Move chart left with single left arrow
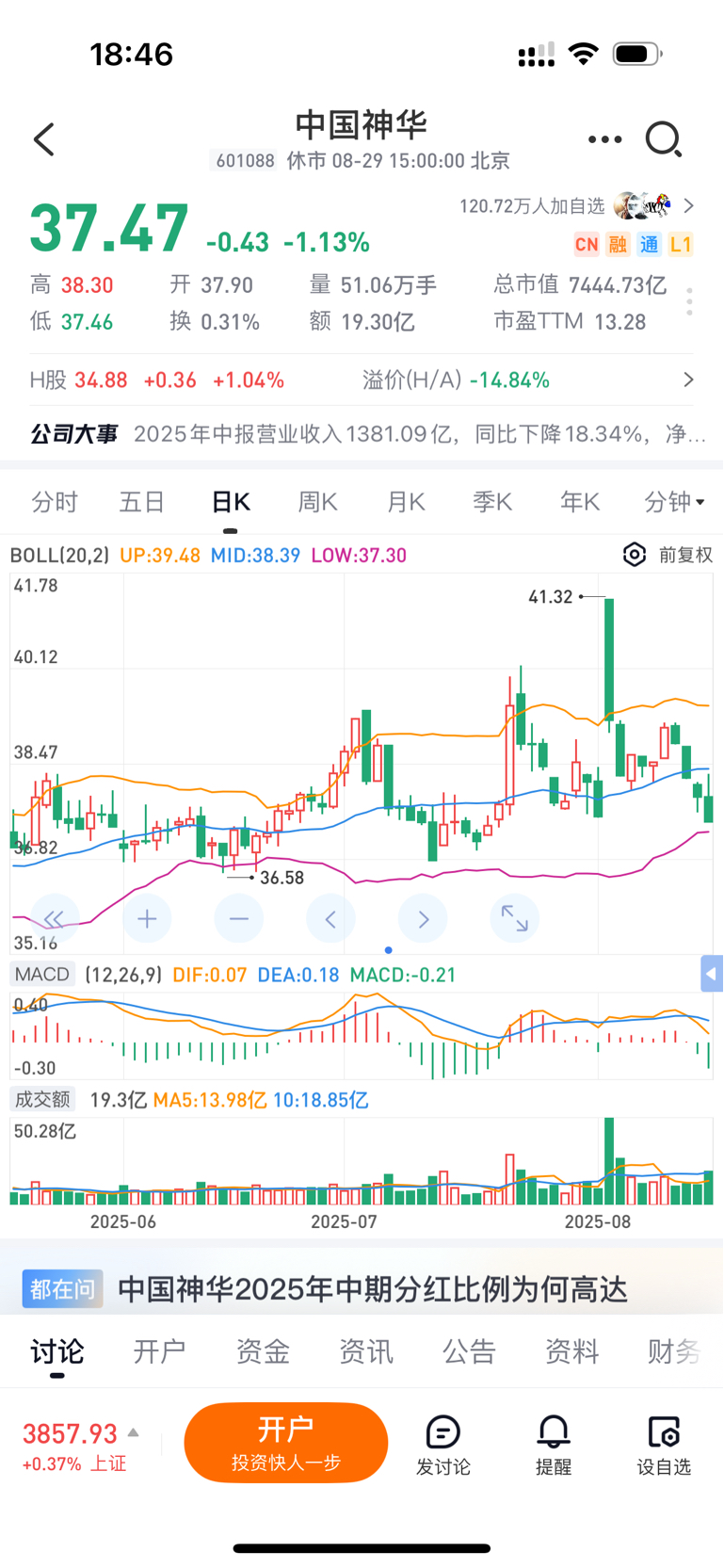 pyautogui.click(x=330, y=918)
